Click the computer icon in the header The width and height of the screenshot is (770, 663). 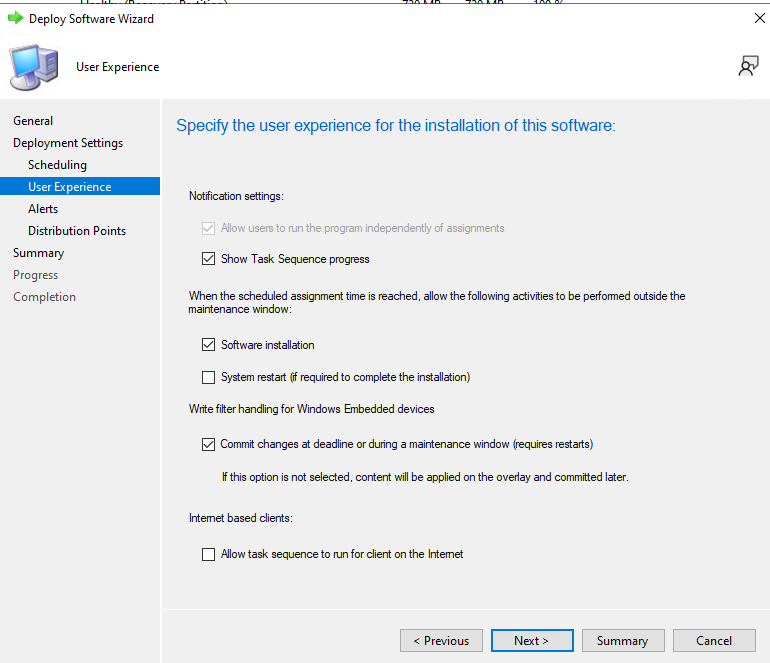click(x=32, y=67)
